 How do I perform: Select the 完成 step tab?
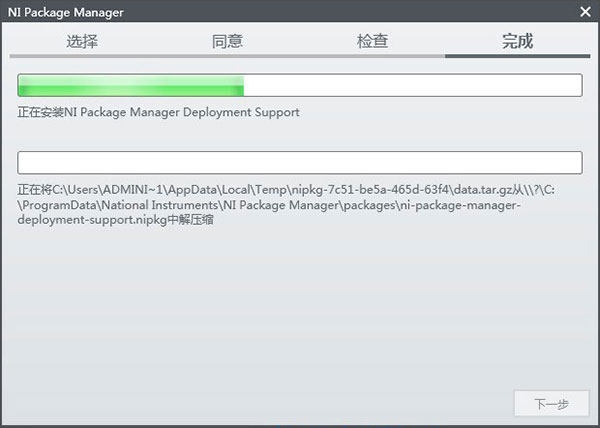pyautogui.click(x=517, y=41)
